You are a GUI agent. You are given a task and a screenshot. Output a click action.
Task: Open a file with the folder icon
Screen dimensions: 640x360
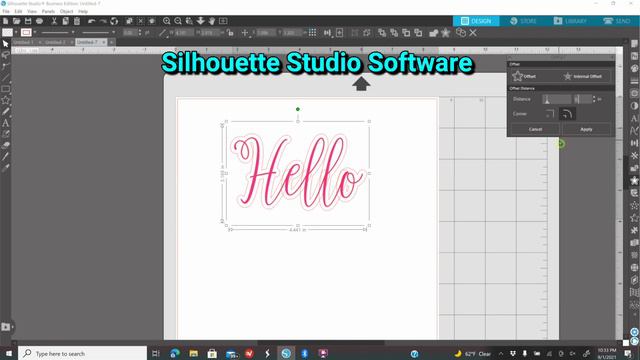17,21
